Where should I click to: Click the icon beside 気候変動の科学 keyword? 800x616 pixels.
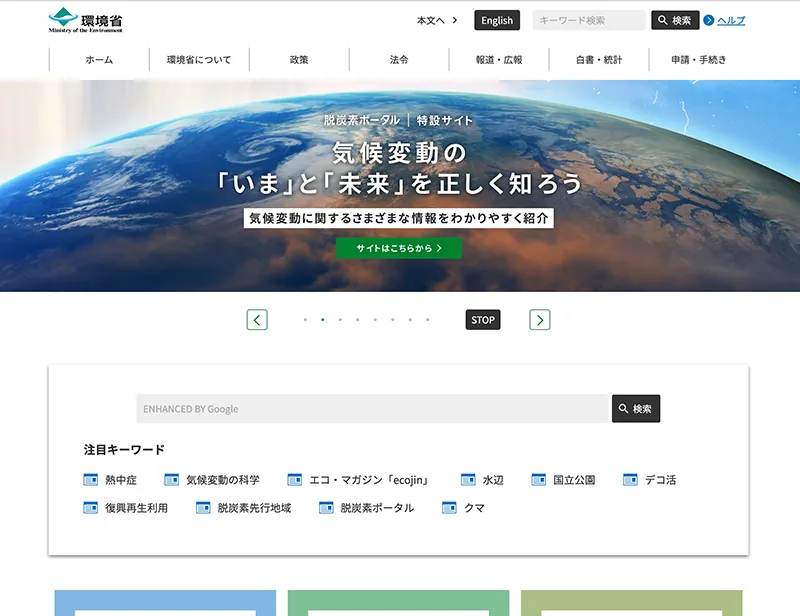[x=171, y=480]
